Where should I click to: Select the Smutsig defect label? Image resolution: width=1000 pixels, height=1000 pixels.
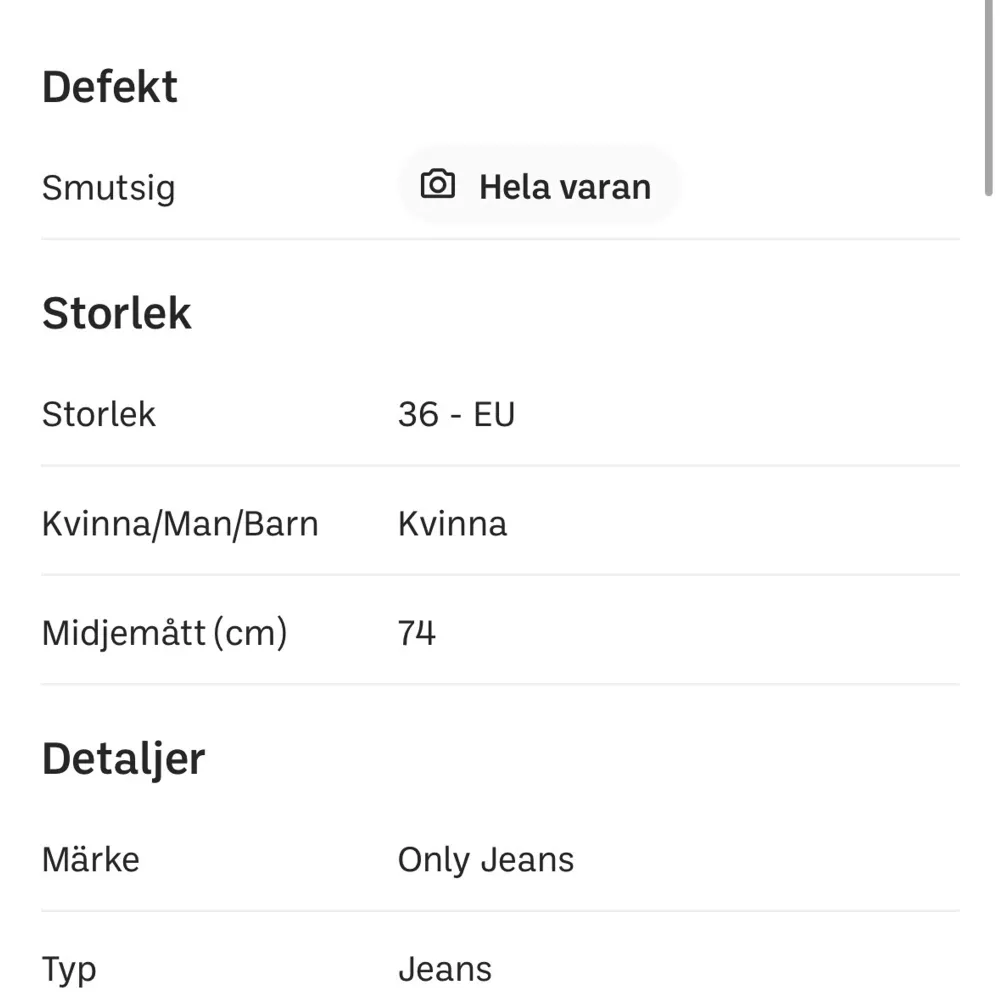(108, 187)
